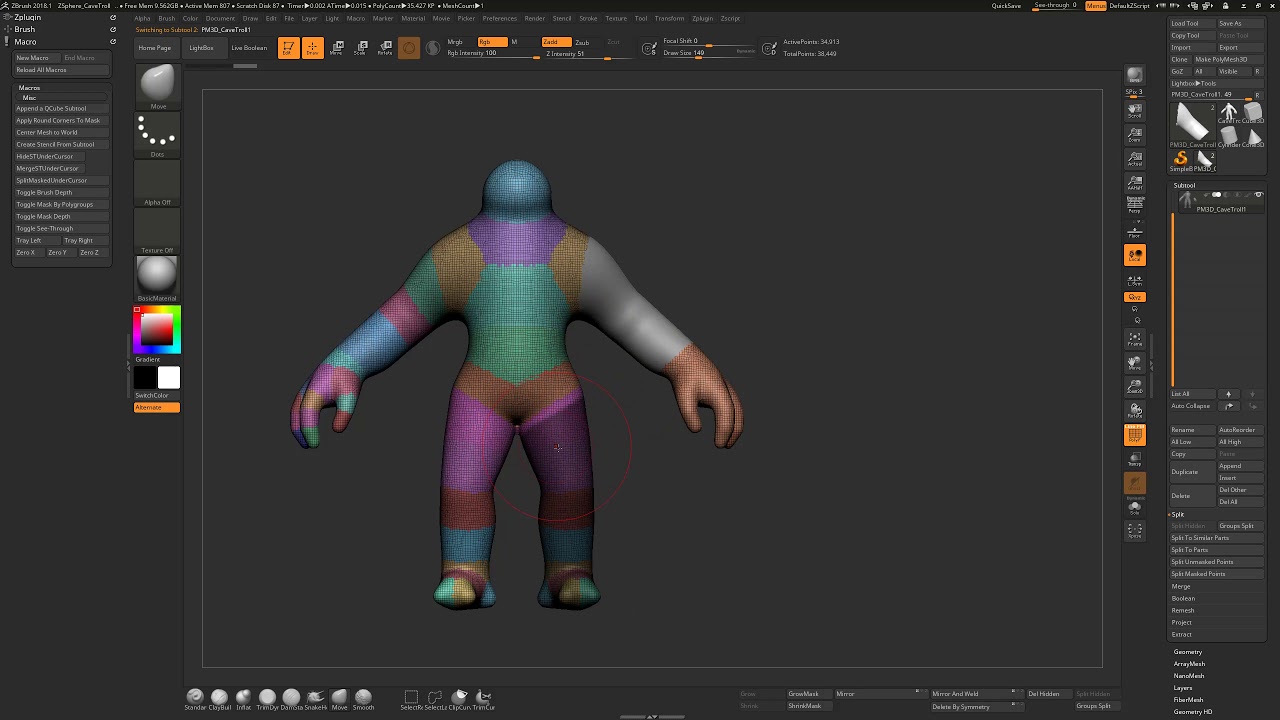The width and height of the screenshot is (1280, 720).
Task: Click the Xpose icon
Action: coord(1134,531)
